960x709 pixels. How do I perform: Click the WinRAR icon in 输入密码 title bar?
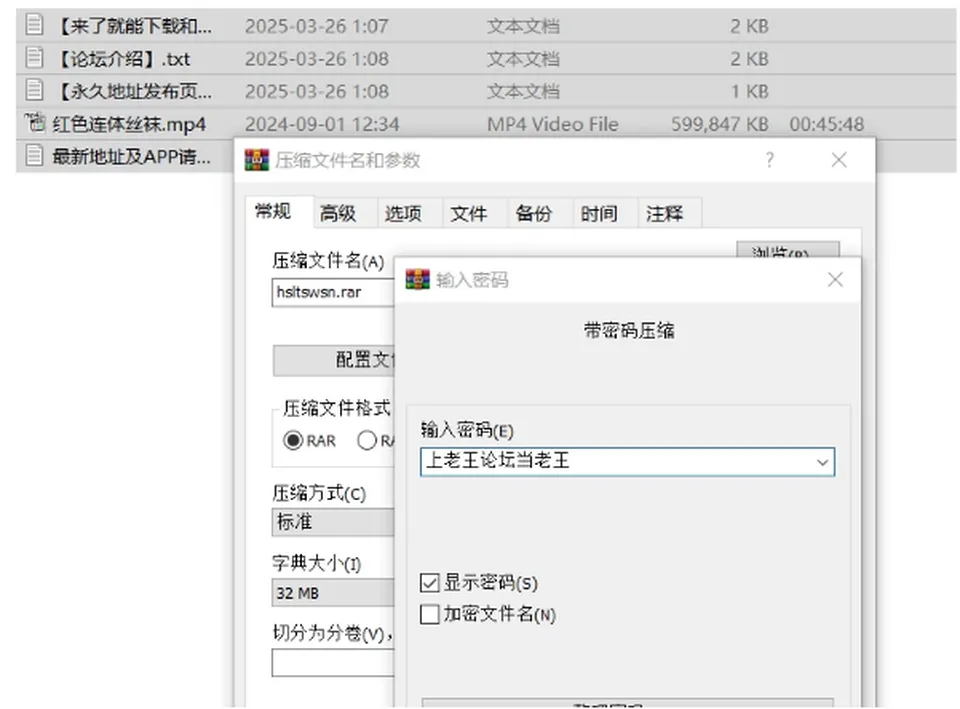tap(418, 280)
